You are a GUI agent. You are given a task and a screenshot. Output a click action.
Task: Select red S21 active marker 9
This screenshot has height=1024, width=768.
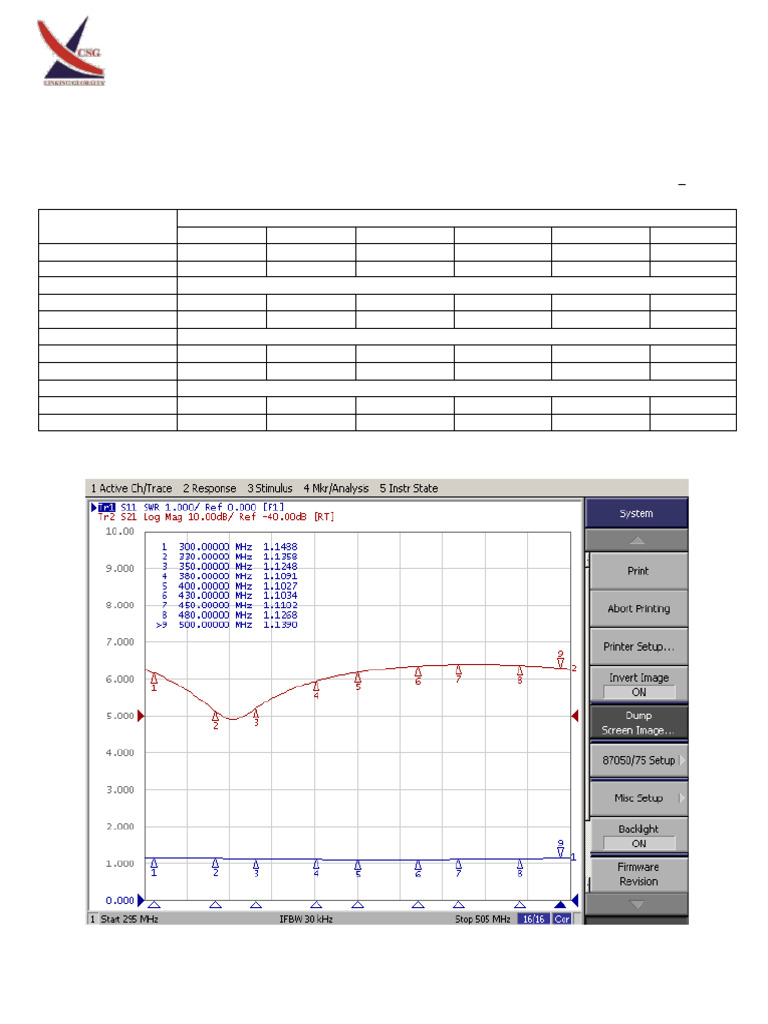pos(560,659)
